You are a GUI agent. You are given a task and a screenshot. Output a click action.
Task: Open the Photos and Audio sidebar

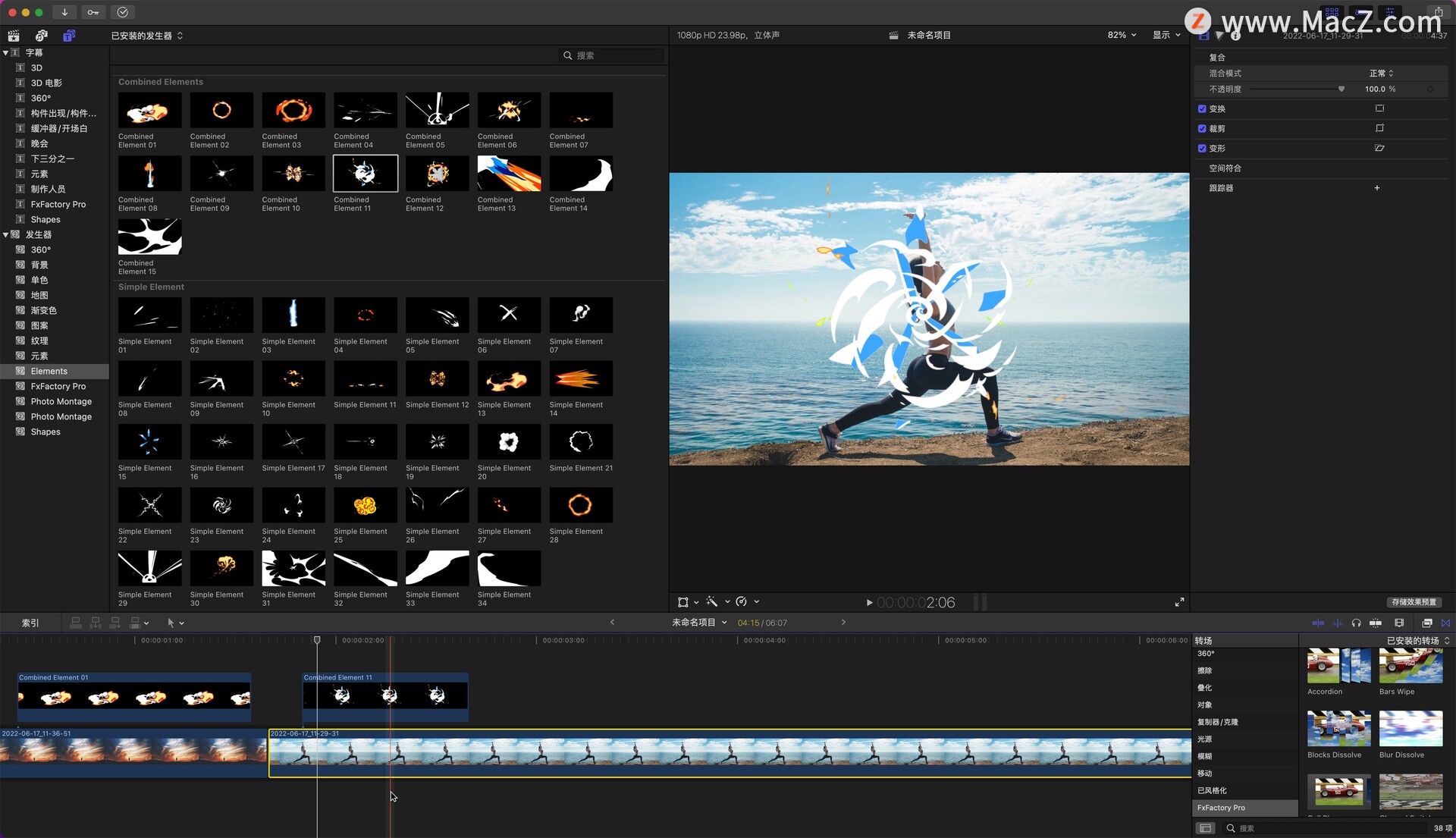[x=41, y=36]
